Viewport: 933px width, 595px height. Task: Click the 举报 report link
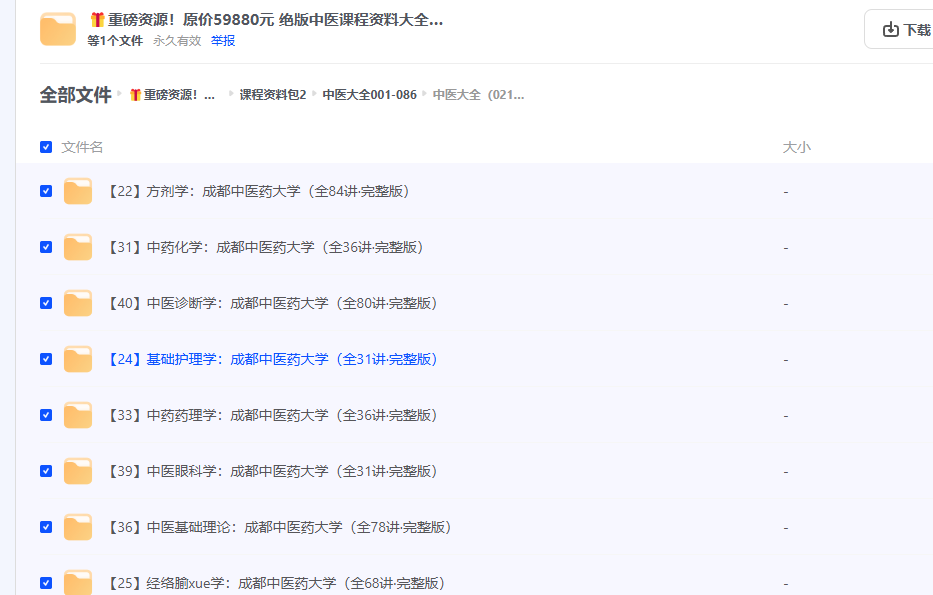pos(223,40)
